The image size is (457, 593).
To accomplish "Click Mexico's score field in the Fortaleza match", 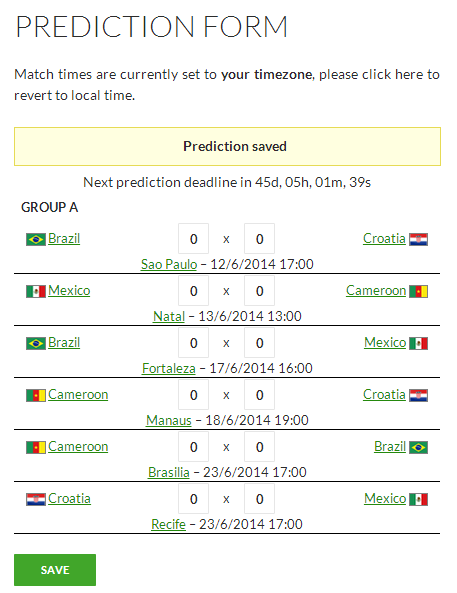I will click(260, 343).
